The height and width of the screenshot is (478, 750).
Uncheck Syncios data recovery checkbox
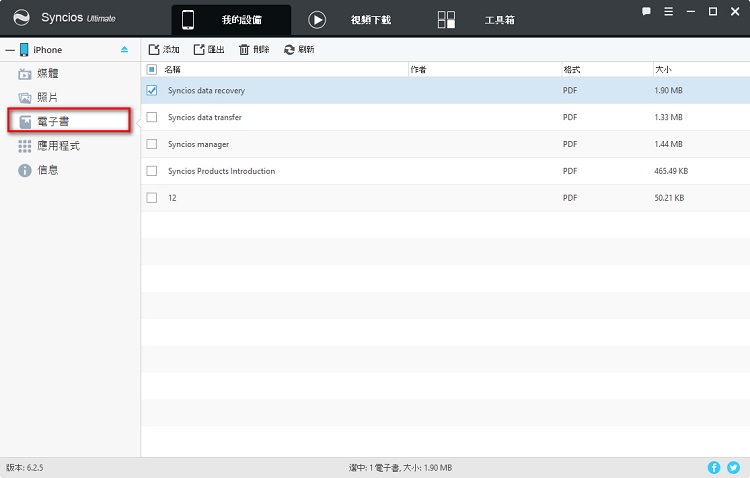tap(152, 90)
